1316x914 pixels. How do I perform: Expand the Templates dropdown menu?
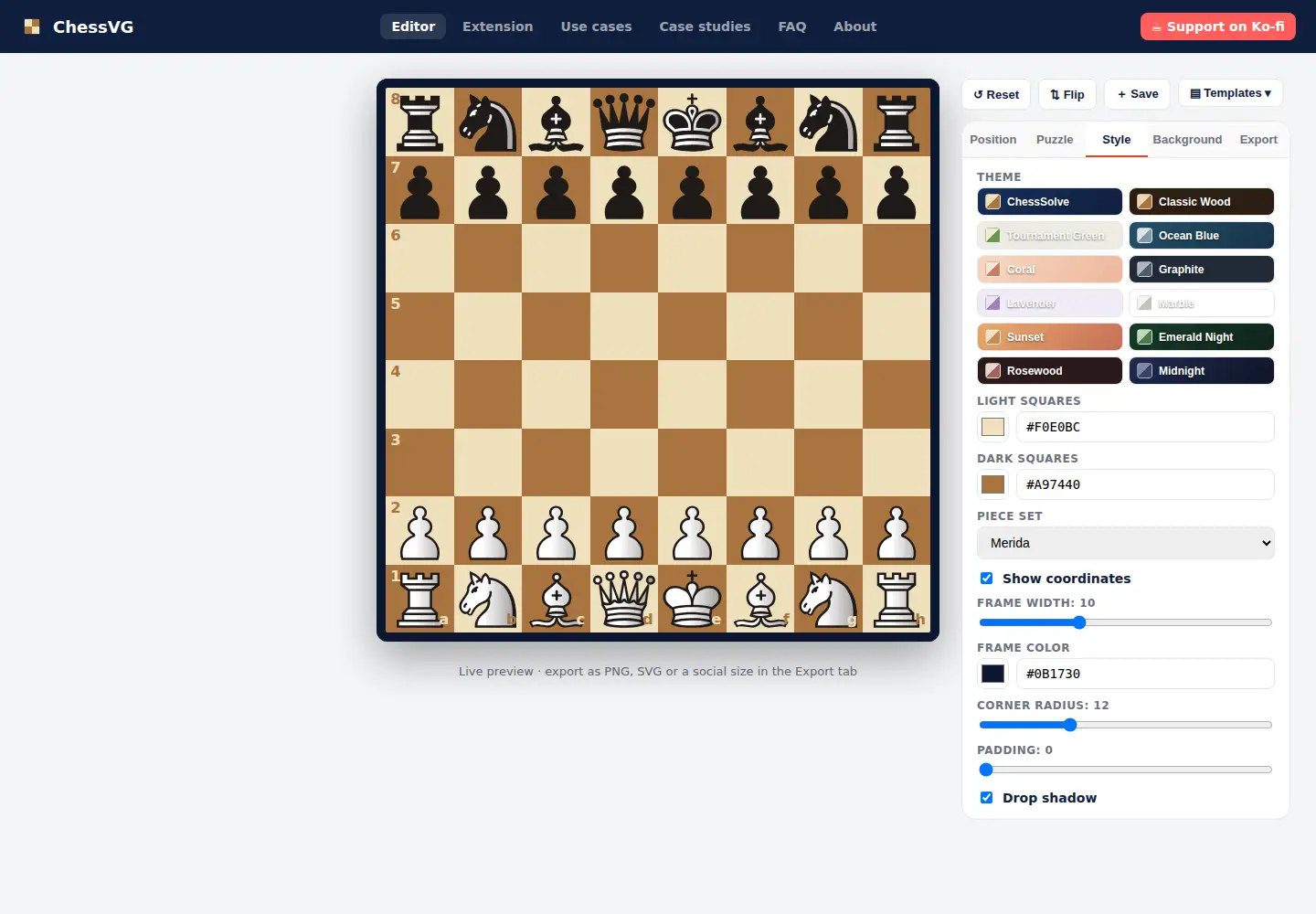click(x=1230, y=93)
